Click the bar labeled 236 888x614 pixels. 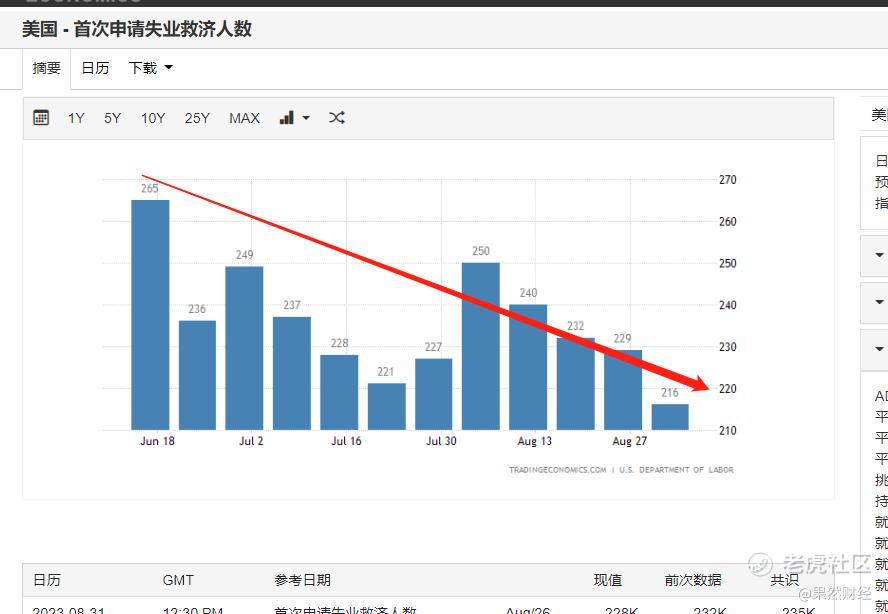(x=197, y=376)
